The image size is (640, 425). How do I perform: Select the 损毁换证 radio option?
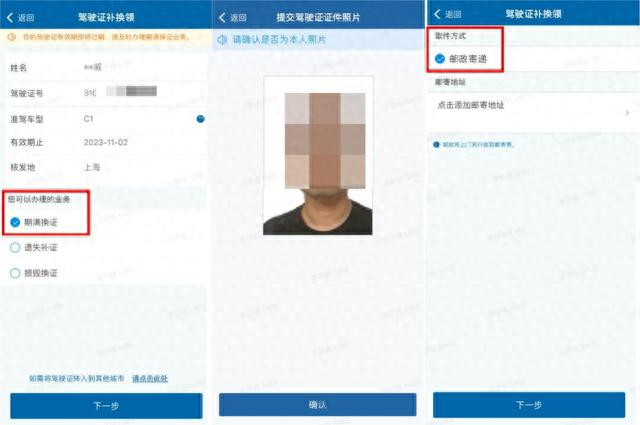click(x=15, y=273)
